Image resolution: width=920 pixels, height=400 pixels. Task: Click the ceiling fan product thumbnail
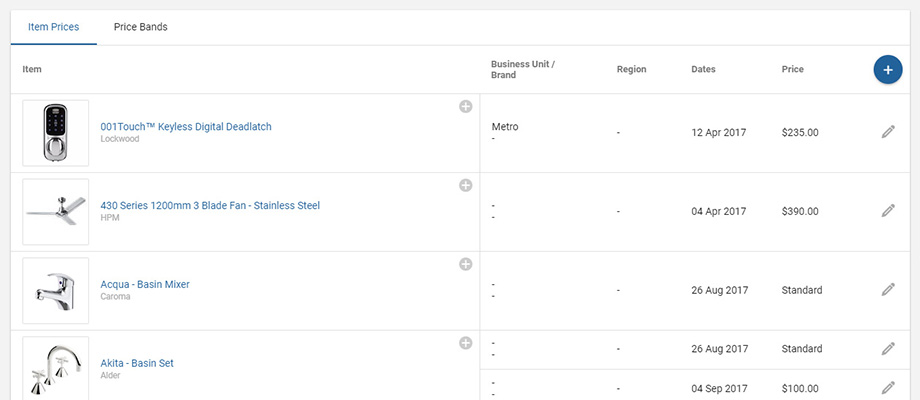(x=56, y=212)
